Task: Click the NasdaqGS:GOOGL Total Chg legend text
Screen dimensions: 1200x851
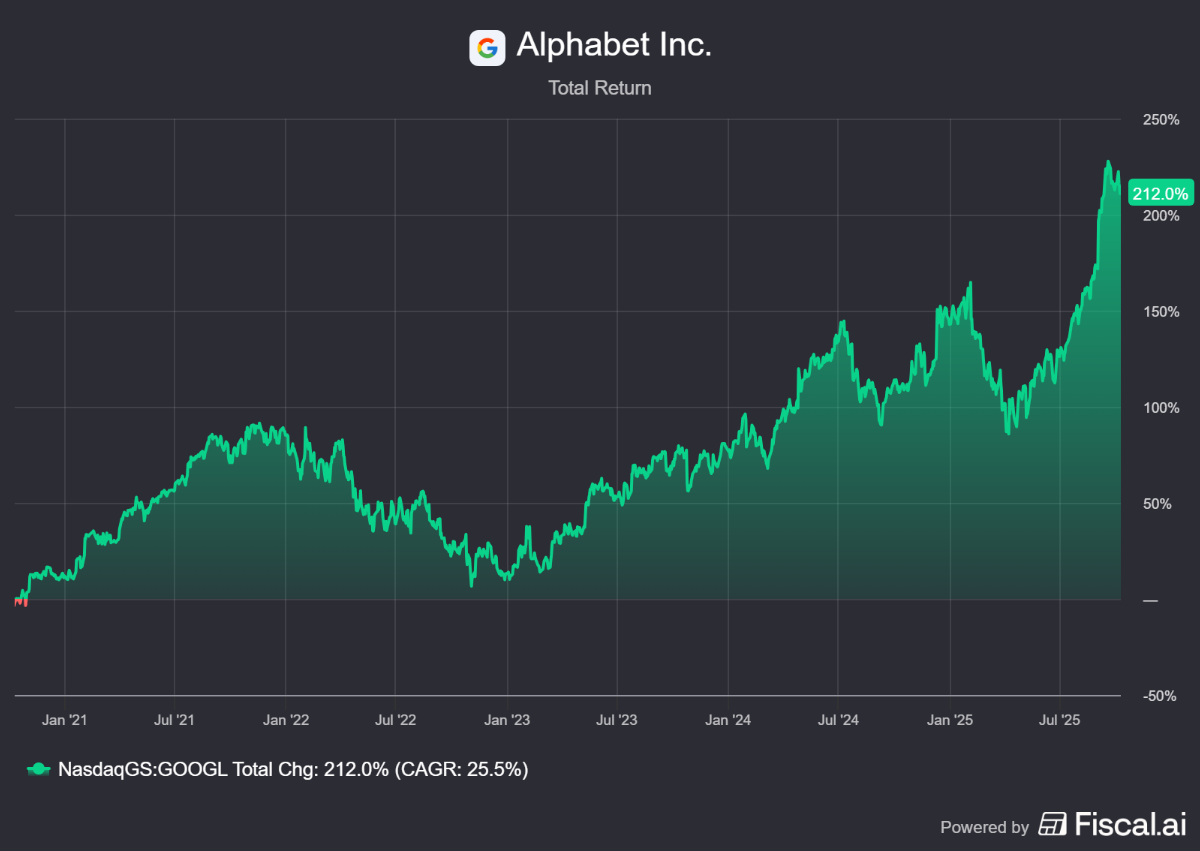Action: (x=293, y=769)
